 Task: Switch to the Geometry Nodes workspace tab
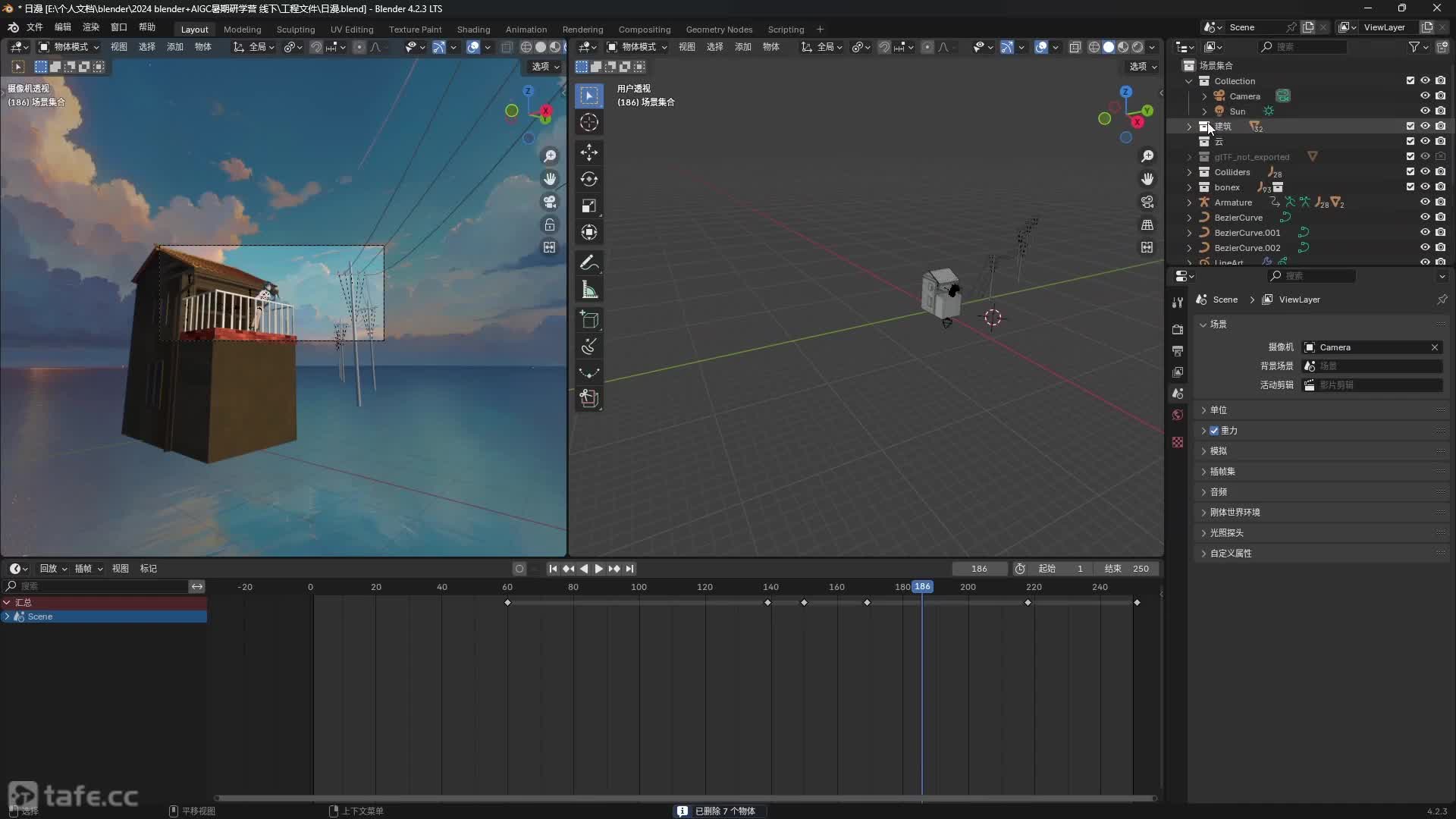[x=719, y=30]
